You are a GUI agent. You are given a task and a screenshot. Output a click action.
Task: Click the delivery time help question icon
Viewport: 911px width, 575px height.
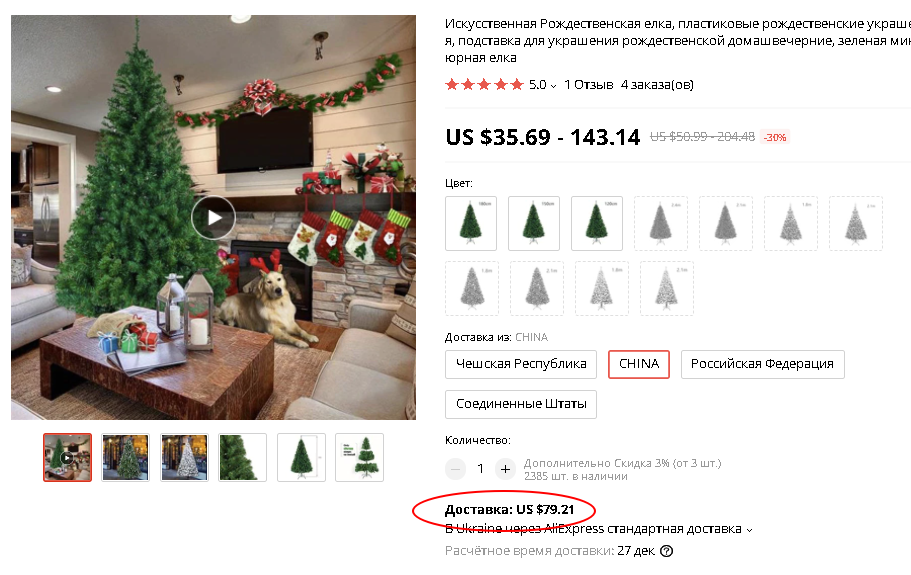(x=667, y=551)
